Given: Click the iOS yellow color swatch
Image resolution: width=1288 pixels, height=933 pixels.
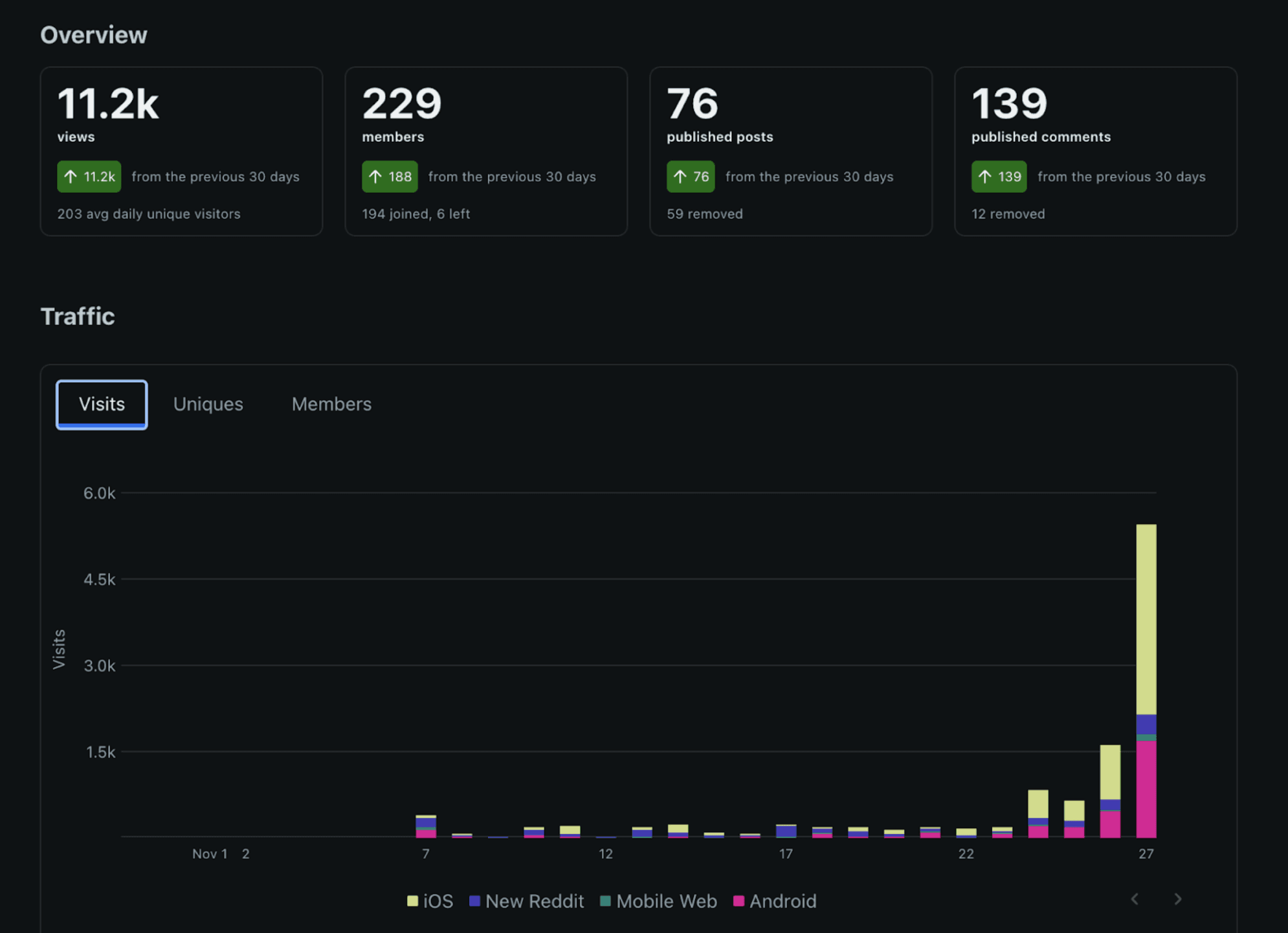Looking at the screenshot, I should pyautogui.click(x=412, y=901).
